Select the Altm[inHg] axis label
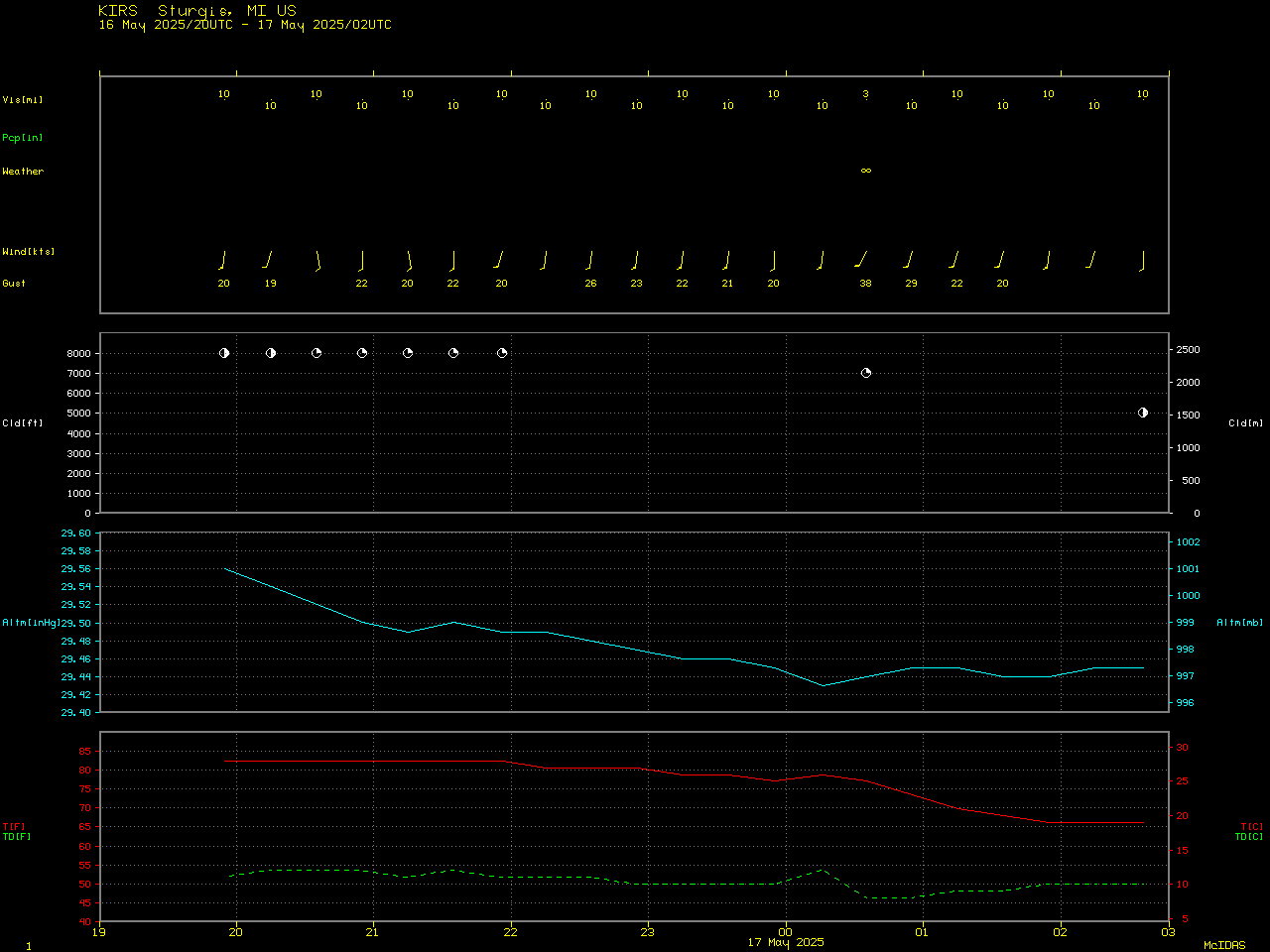The width and height of the screenshot is (1270, 952). 31,623
